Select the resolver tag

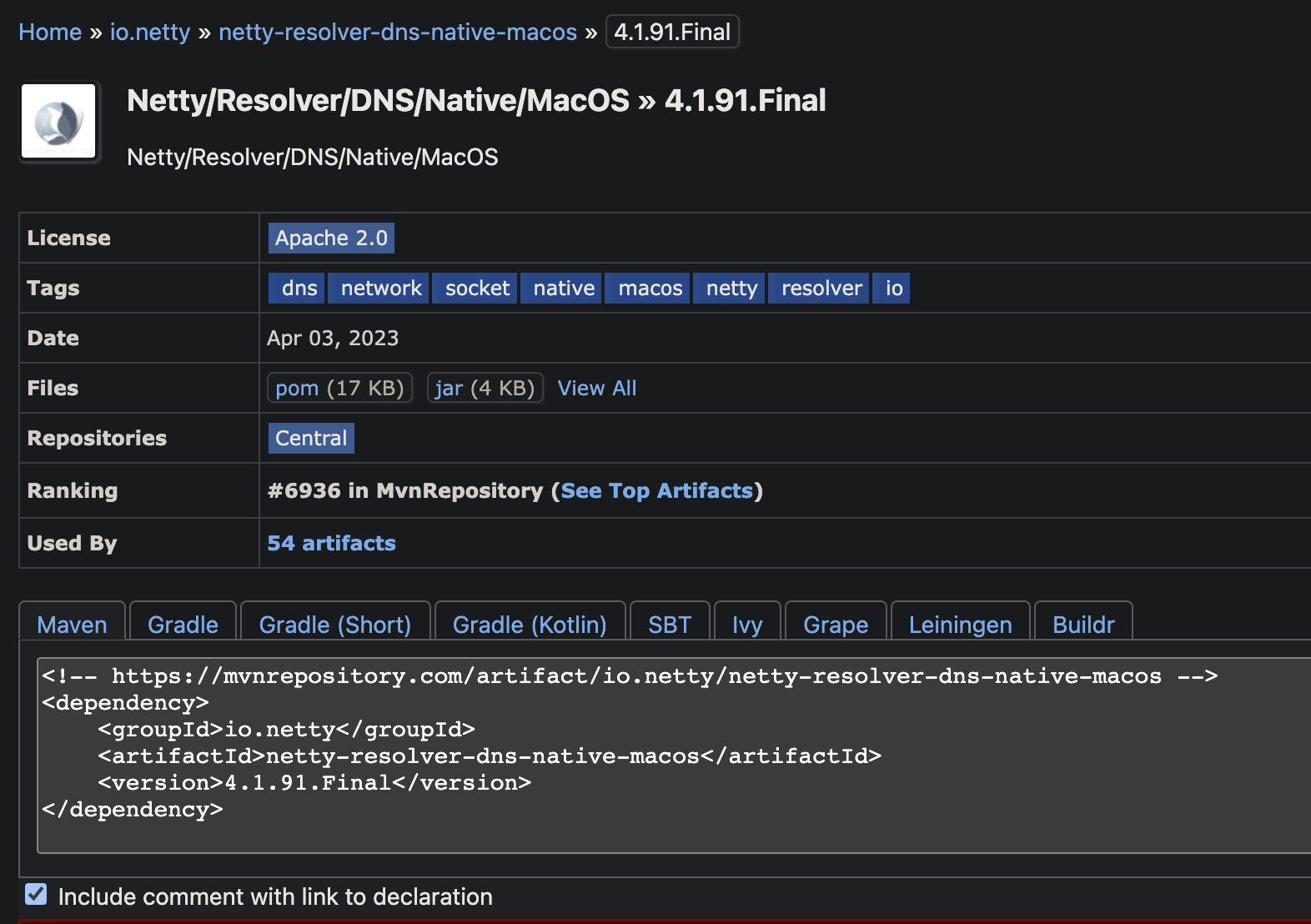818,288
